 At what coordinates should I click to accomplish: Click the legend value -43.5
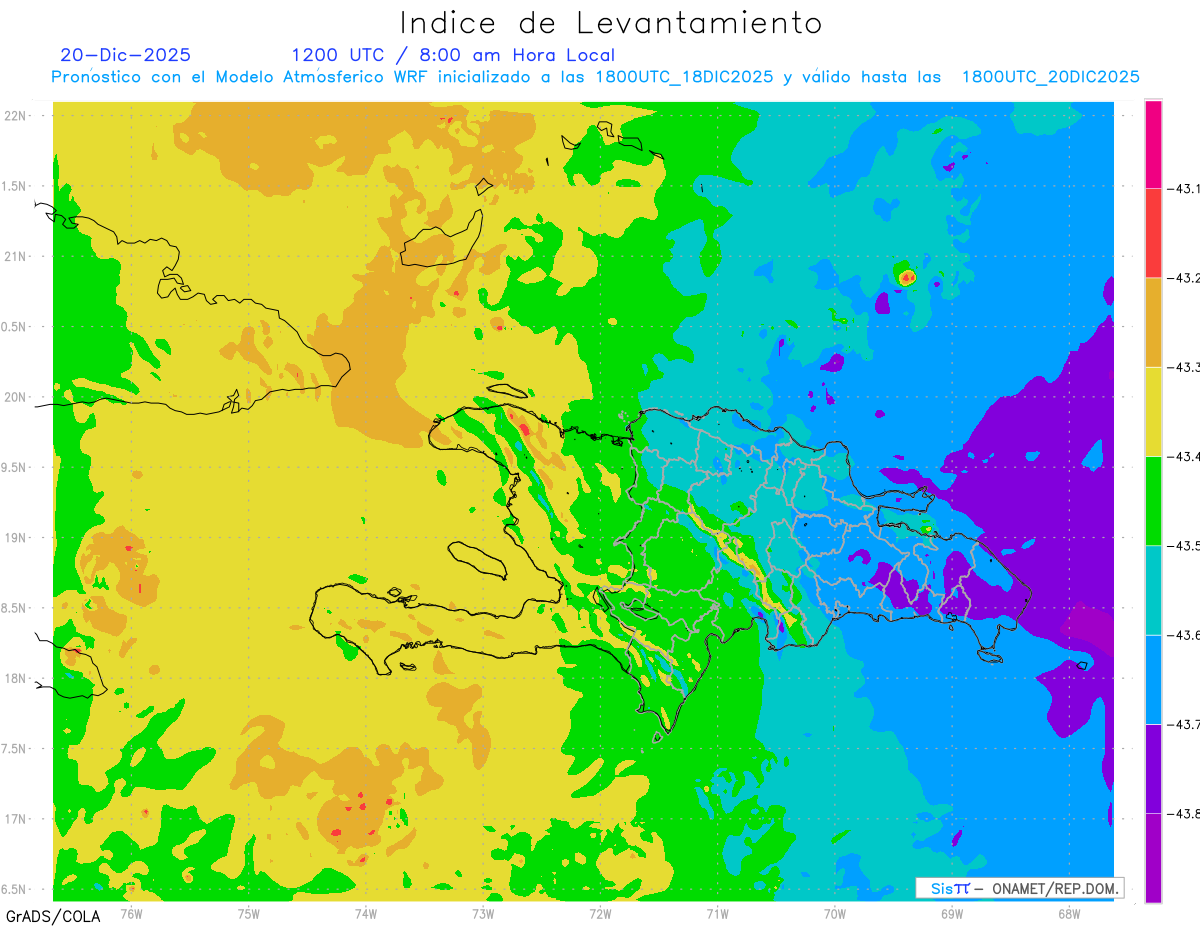(x=1183, y=546)
